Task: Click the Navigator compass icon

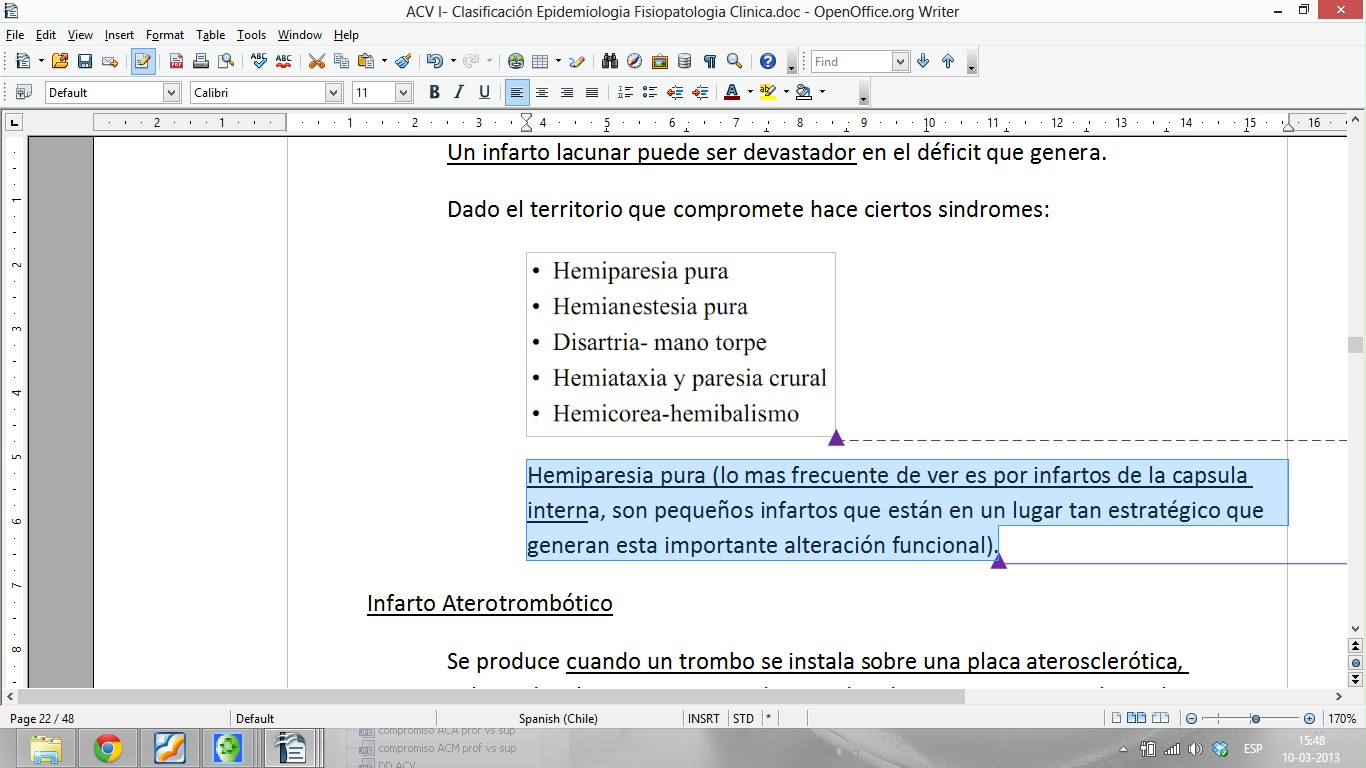Action: point(634,61)
